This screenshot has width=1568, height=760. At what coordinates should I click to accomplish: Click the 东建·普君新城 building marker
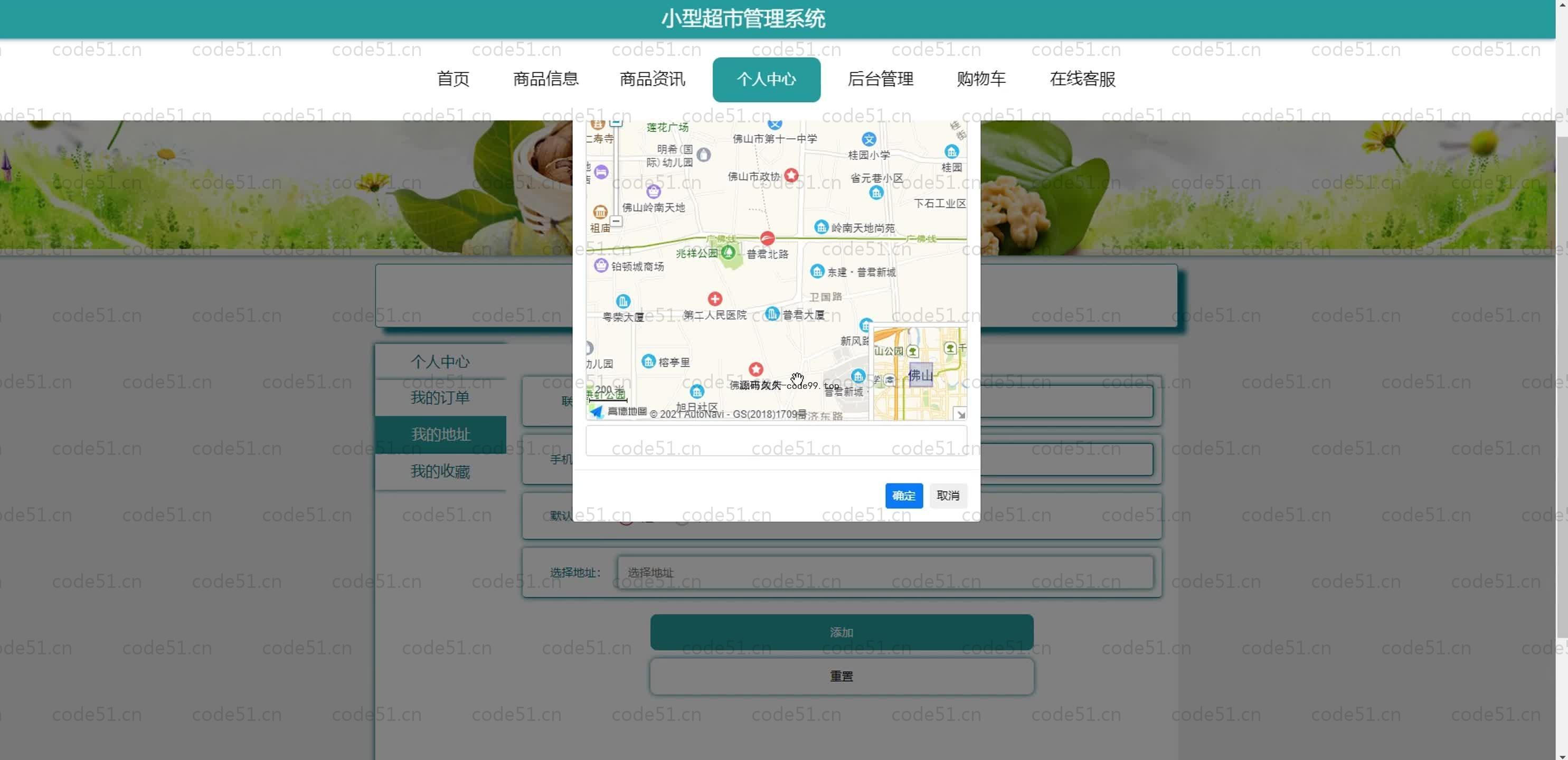tap(817, 271)
